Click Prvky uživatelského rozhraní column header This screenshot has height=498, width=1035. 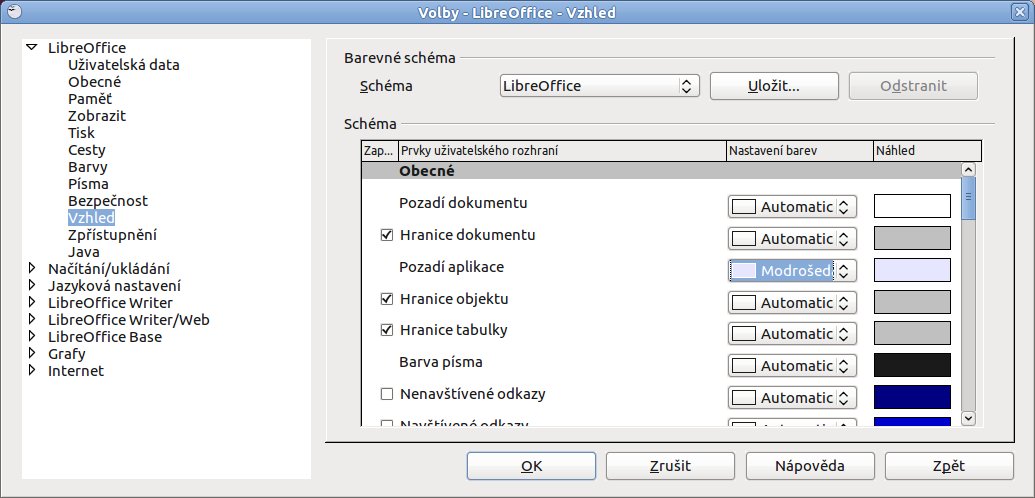pyautogui.click(x=562, y=151)
